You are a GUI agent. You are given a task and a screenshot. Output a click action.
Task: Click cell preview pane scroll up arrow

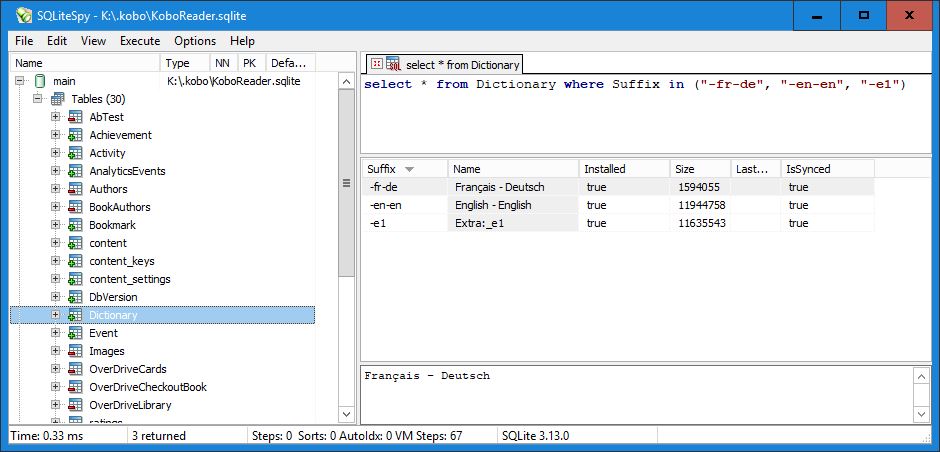pyautogui.click(x=921, y=376)
